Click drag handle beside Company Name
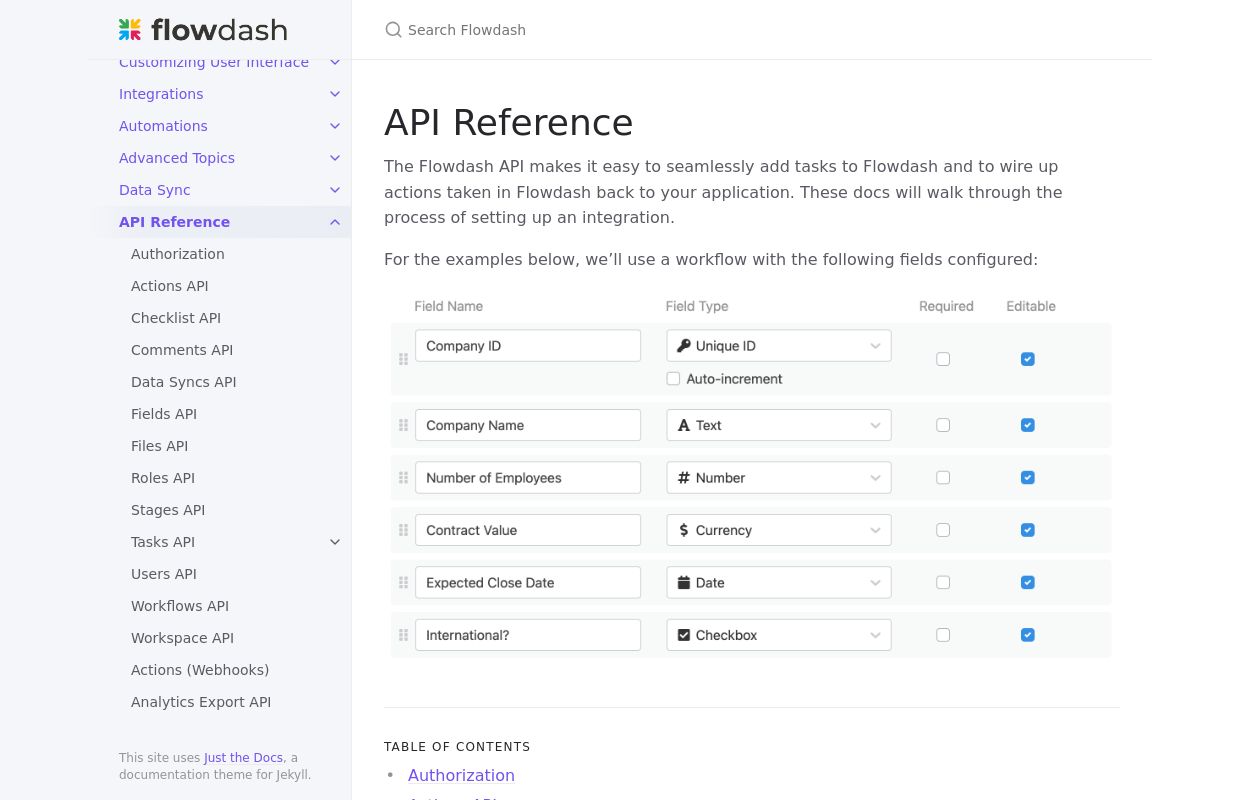 click(404, 425)
